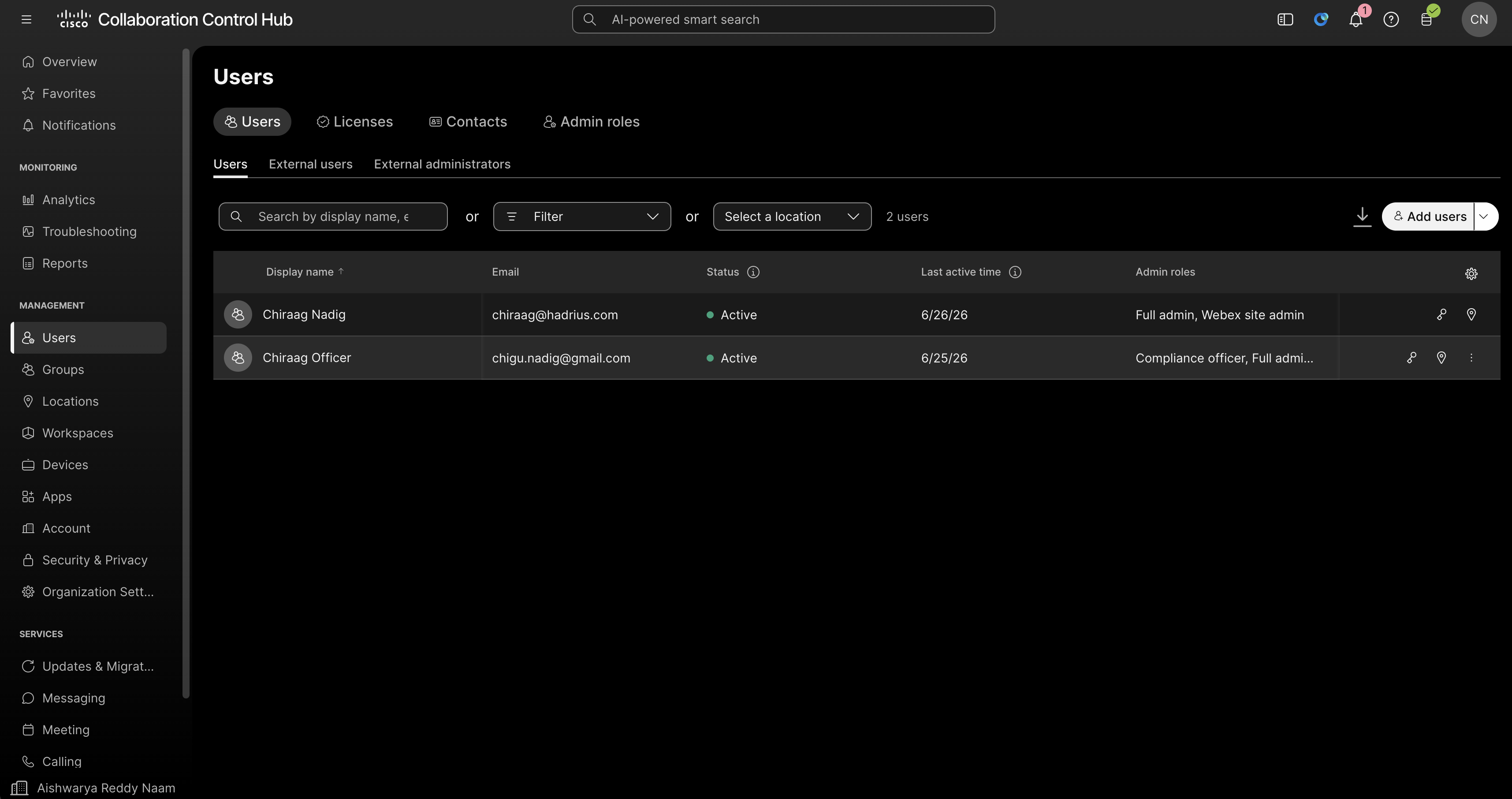Click the sidebar vertical scrollbar
1512x799 pixels.
coord(186,373)
